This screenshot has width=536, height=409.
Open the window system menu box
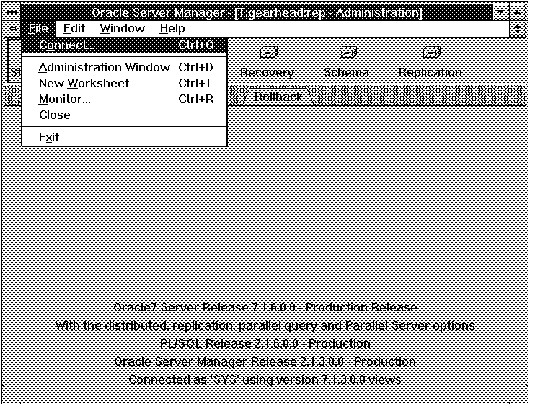click(12, 13)
